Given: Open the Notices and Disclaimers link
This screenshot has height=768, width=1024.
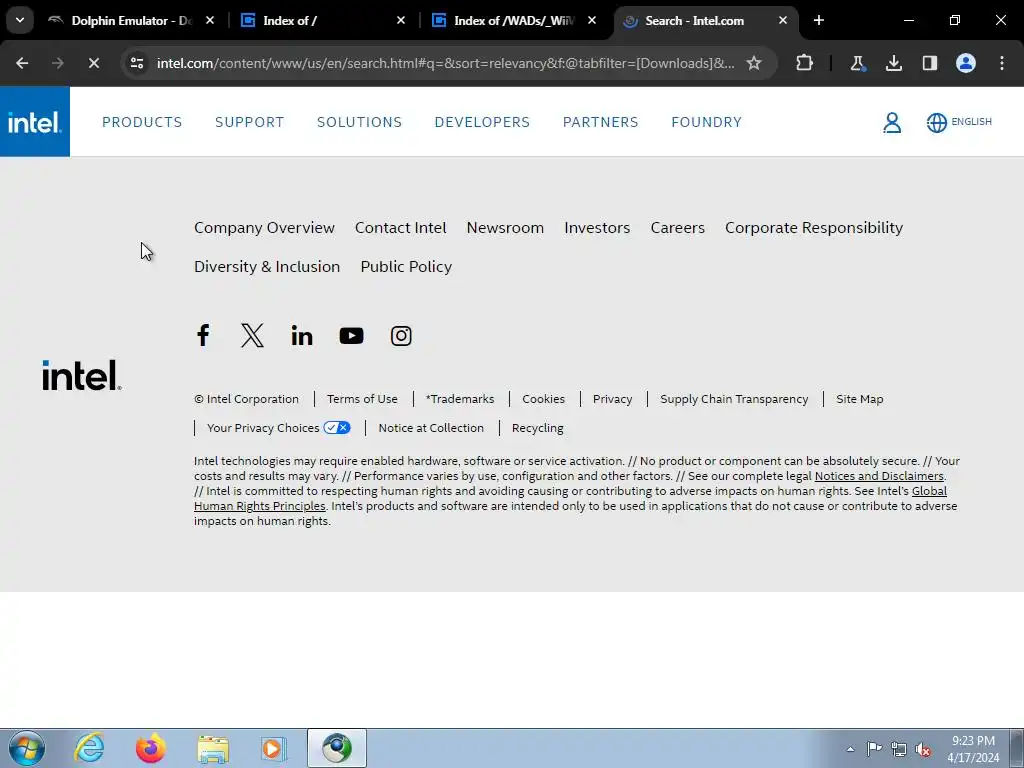Looking at the screenshot, I should [879, 476].
